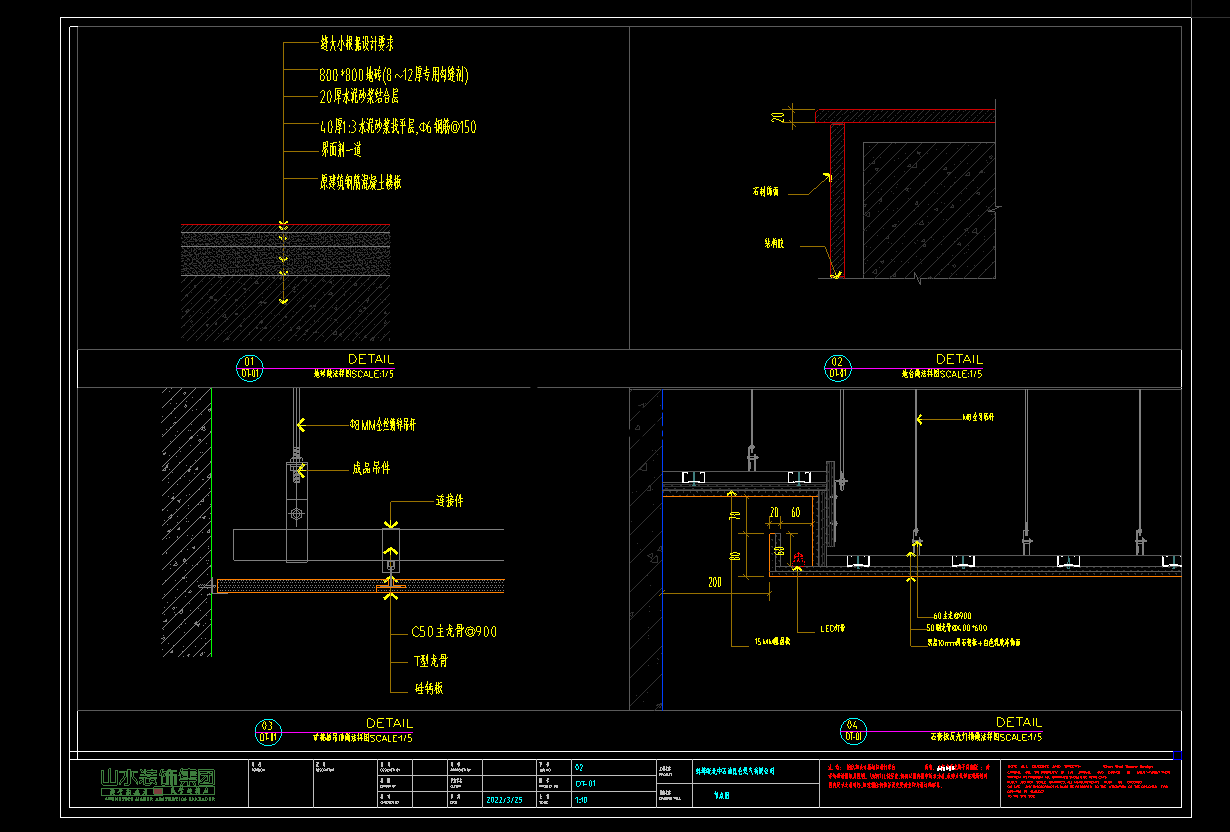Click the DT-01 drawing number field
This screenshot has width=1230, height=832.
click(x=587, y=784)
